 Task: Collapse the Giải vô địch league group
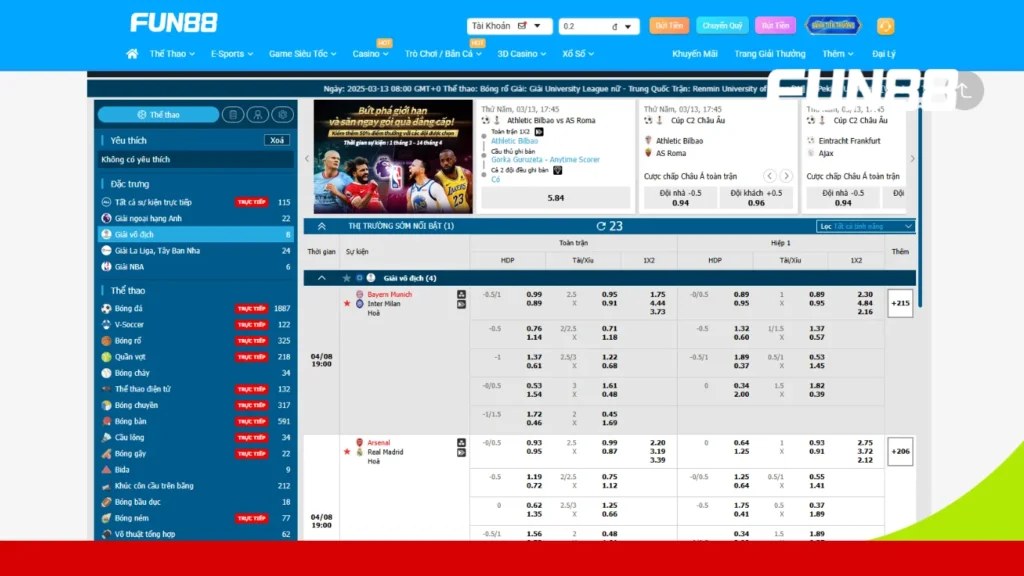click(321, 278)
